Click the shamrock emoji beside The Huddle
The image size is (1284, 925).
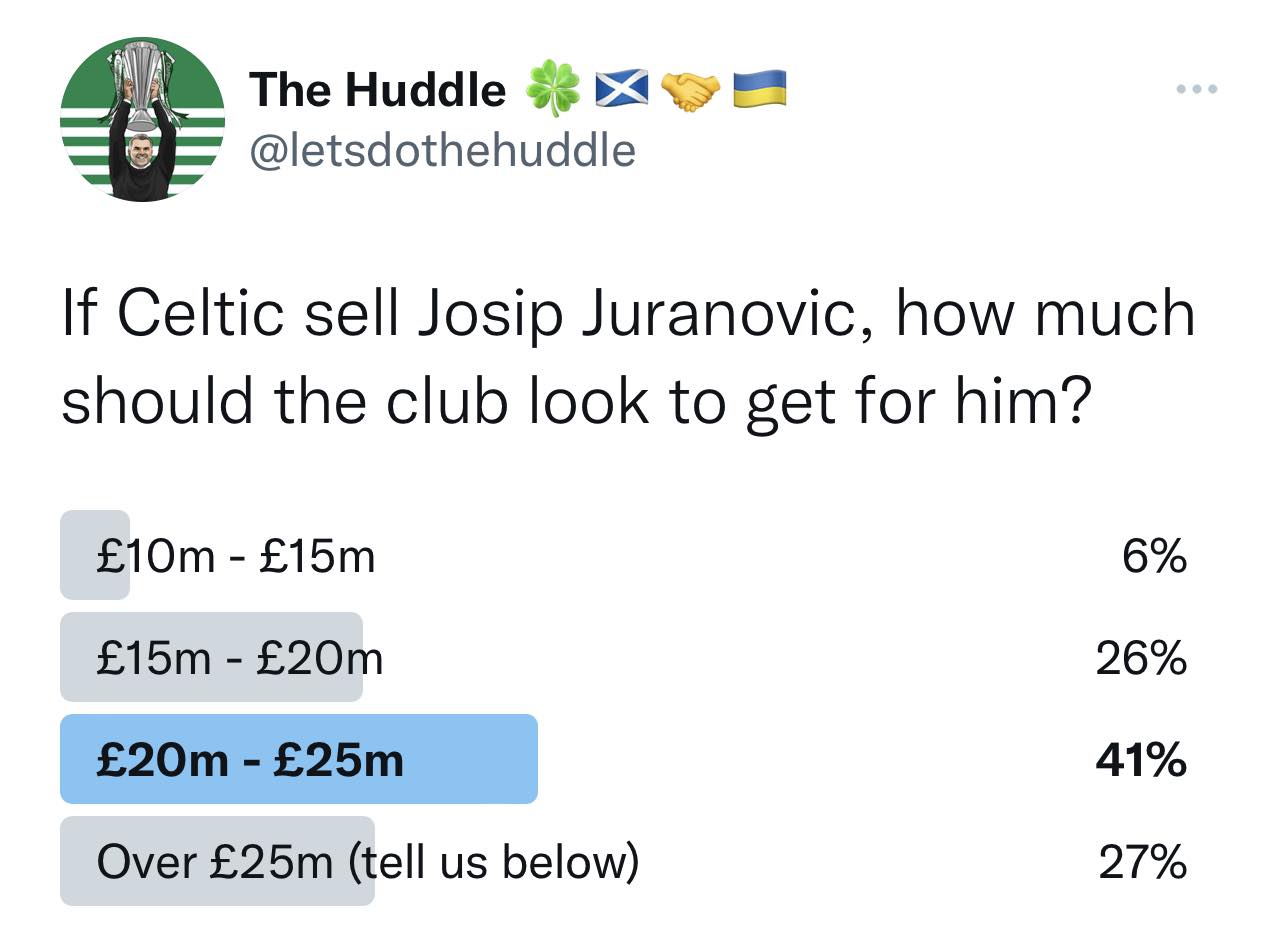tap(553, 90)
